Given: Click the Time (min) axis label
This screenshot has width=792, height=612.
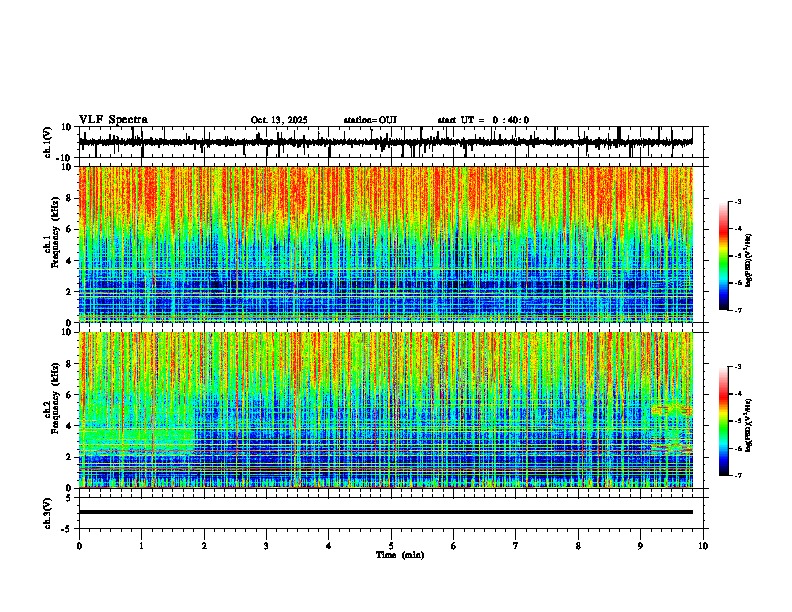Looking at the screenshot, I should pyautogui.click(x=400, y=555).
